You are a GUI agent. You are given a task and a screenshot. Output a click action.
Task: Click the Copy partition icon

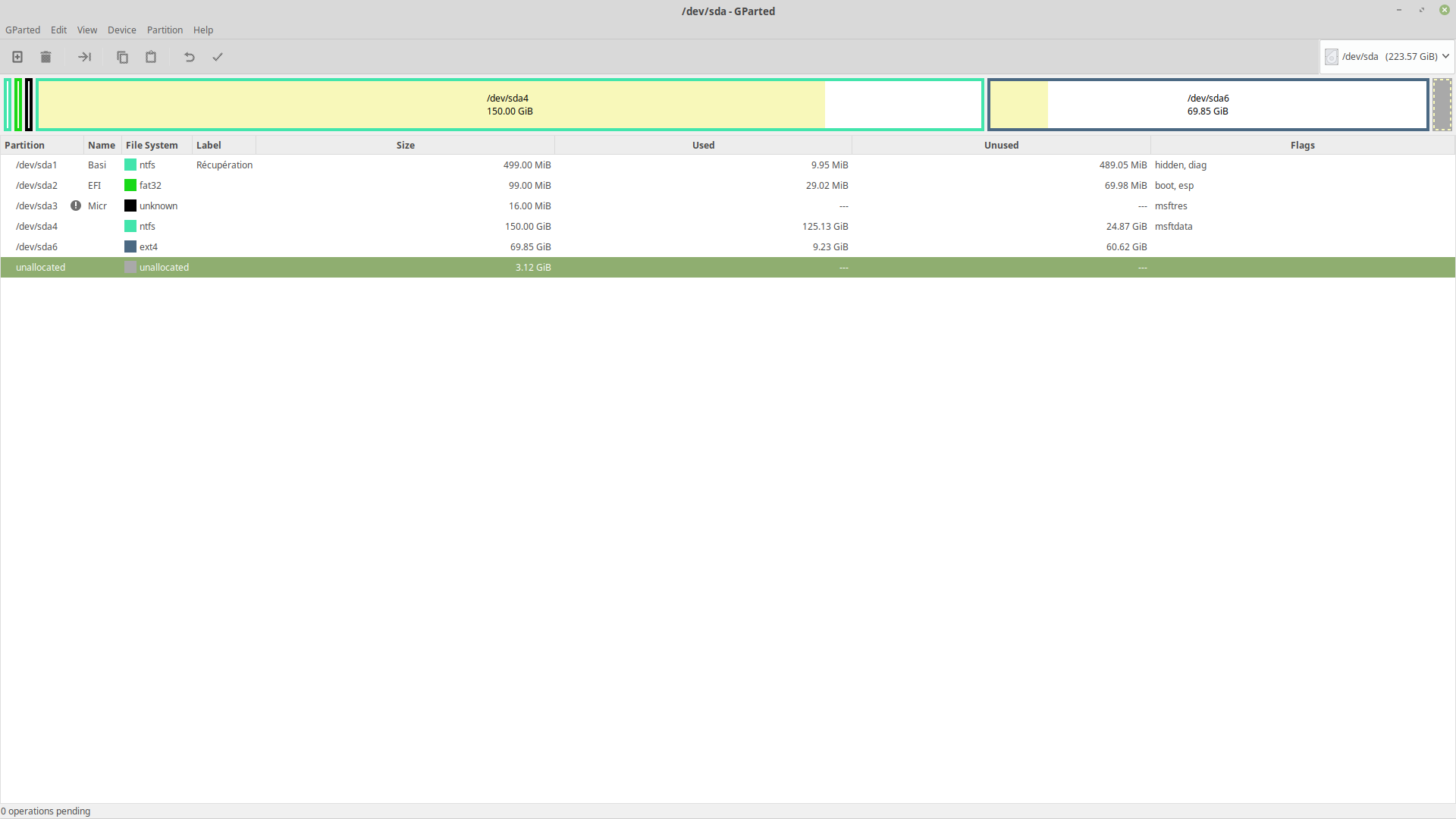[122, 57]
